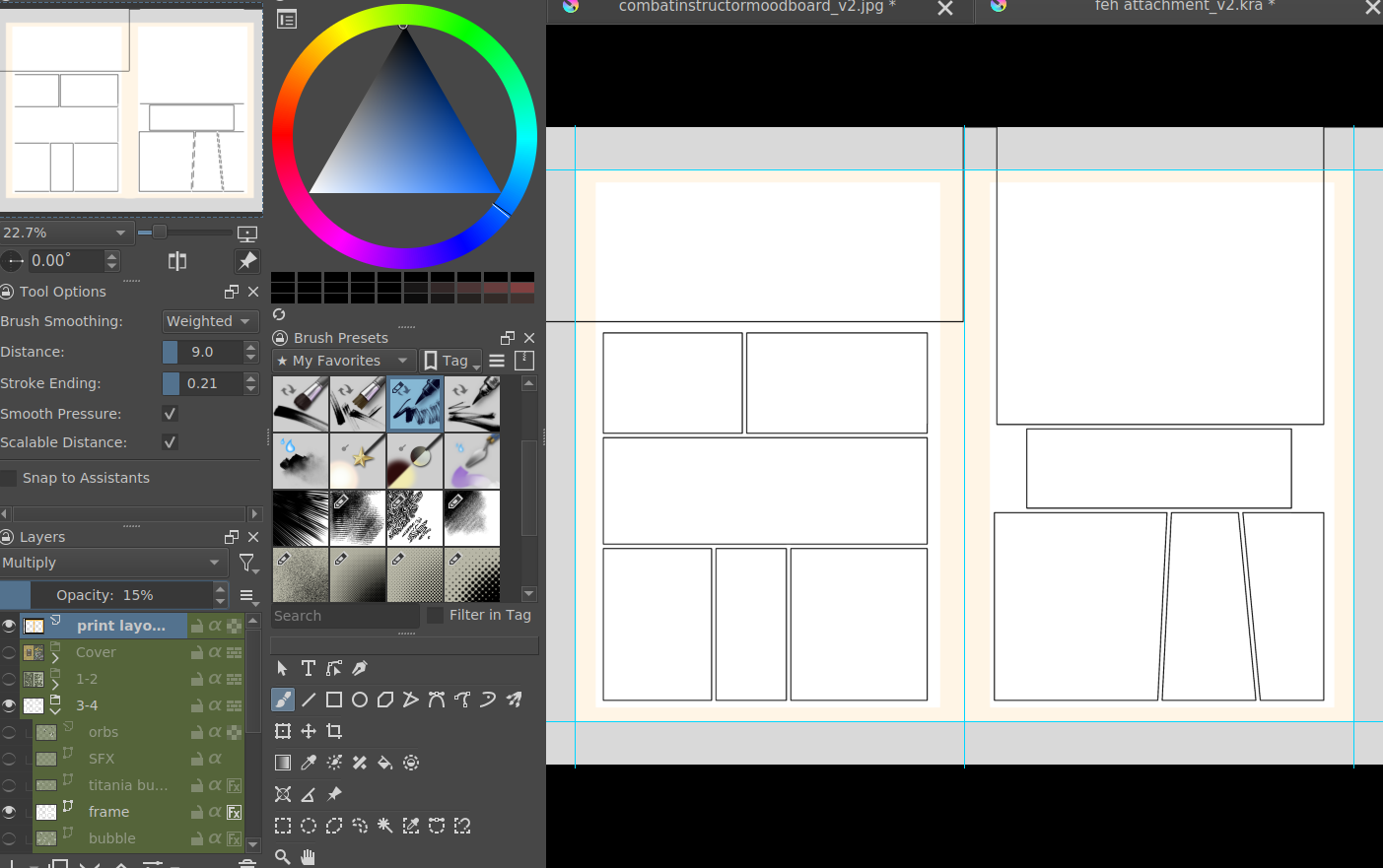The image size is (1383, 868).
Task: Select the Color Sampler eyedropper tool
Action: click(309, 763)
